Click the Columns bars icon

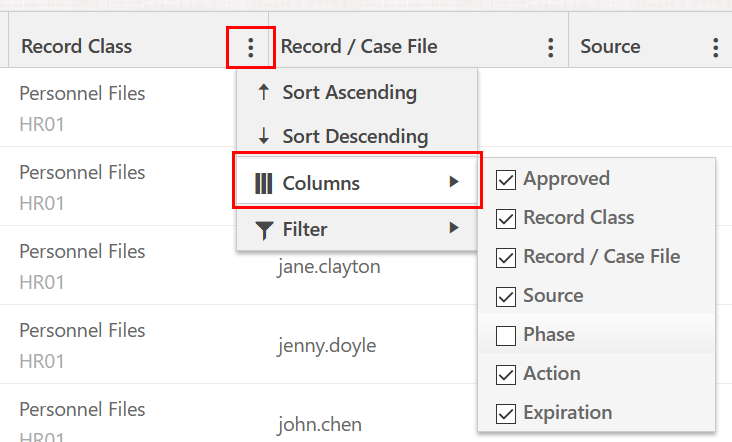(264, 183)
